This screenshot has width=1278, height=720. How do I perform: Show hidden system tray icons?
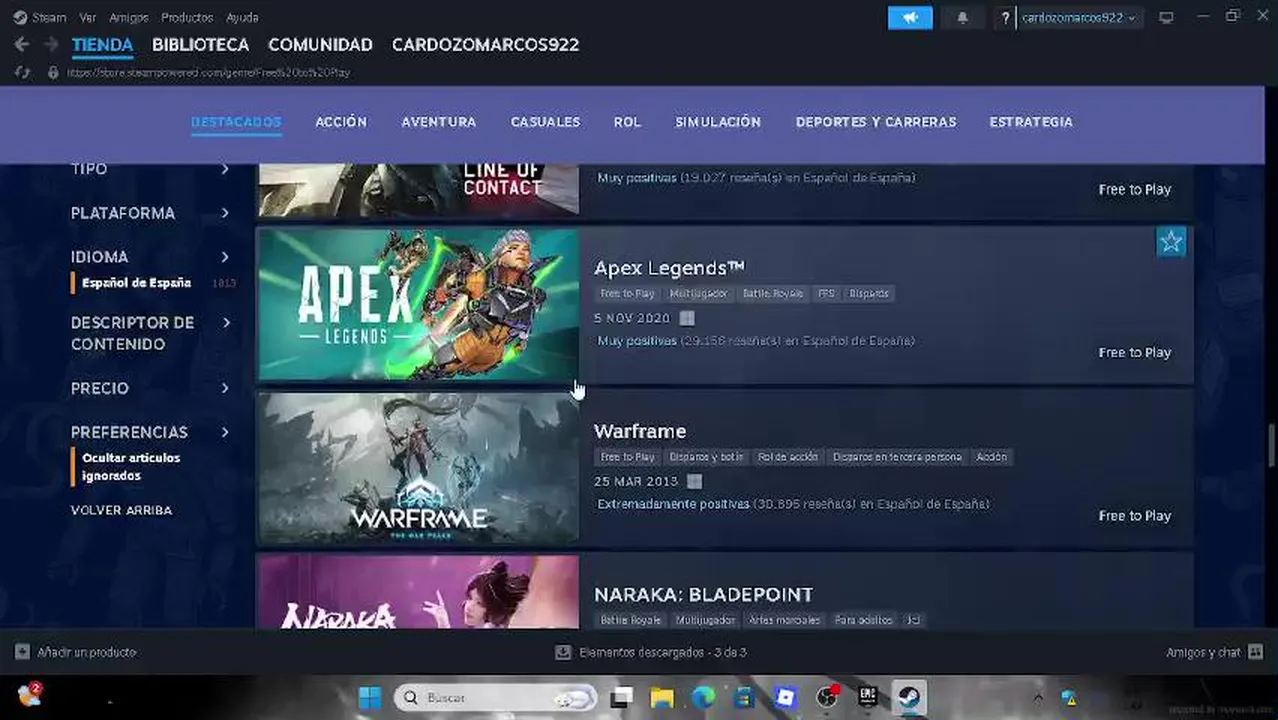point(1037,698)
